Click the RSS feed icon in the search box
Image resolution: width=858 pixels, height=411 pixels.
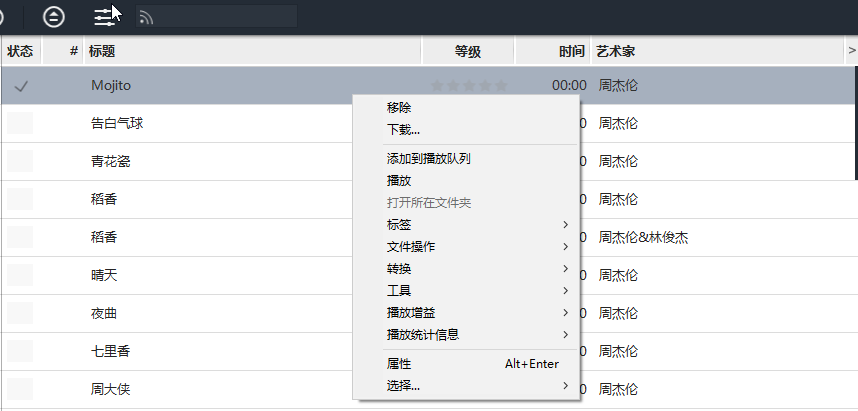[146, 18]
